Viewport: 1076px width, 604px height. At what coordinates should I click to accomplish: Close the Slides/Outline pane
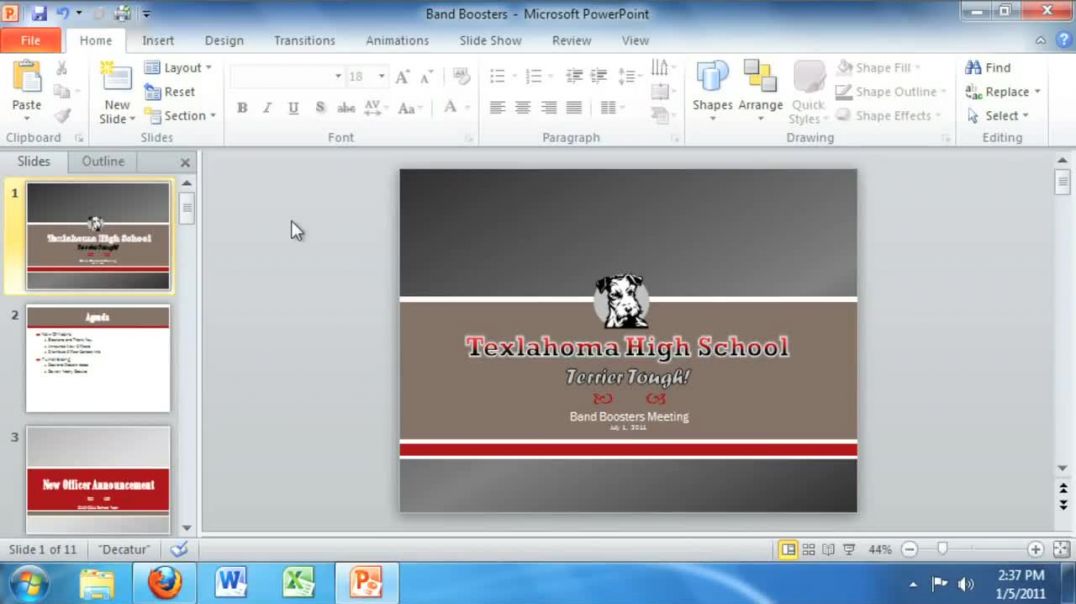coord(185,163)
